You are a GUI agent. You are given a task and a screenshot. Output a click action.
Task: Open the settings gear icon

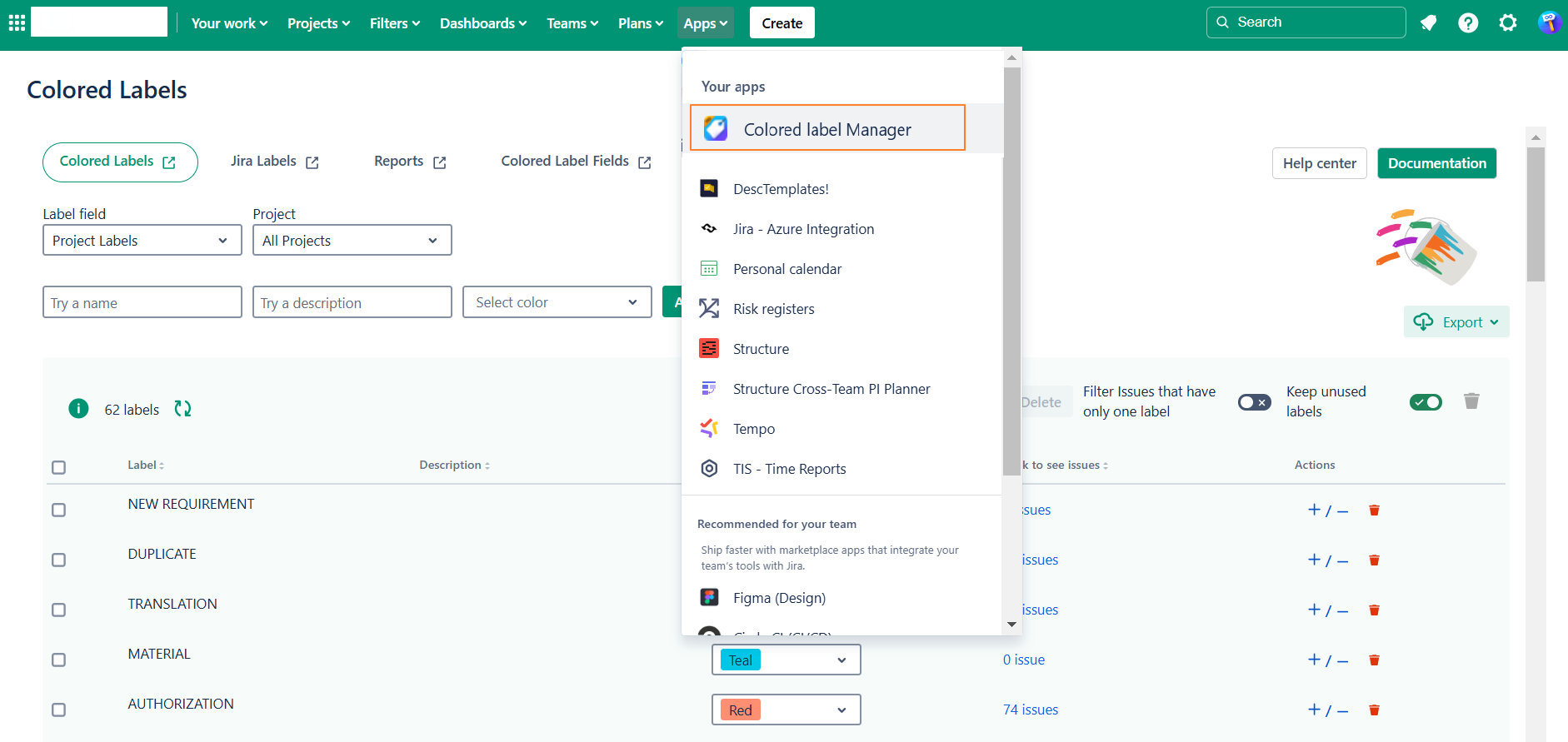click(x=1508, y=22)
